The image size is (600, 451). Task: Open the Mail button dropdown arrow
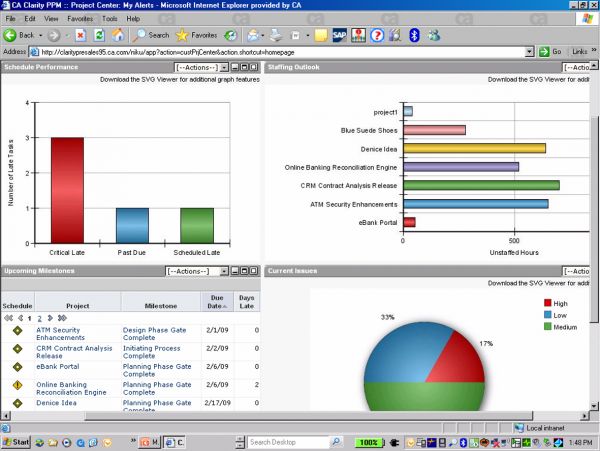tap(262, 36)
